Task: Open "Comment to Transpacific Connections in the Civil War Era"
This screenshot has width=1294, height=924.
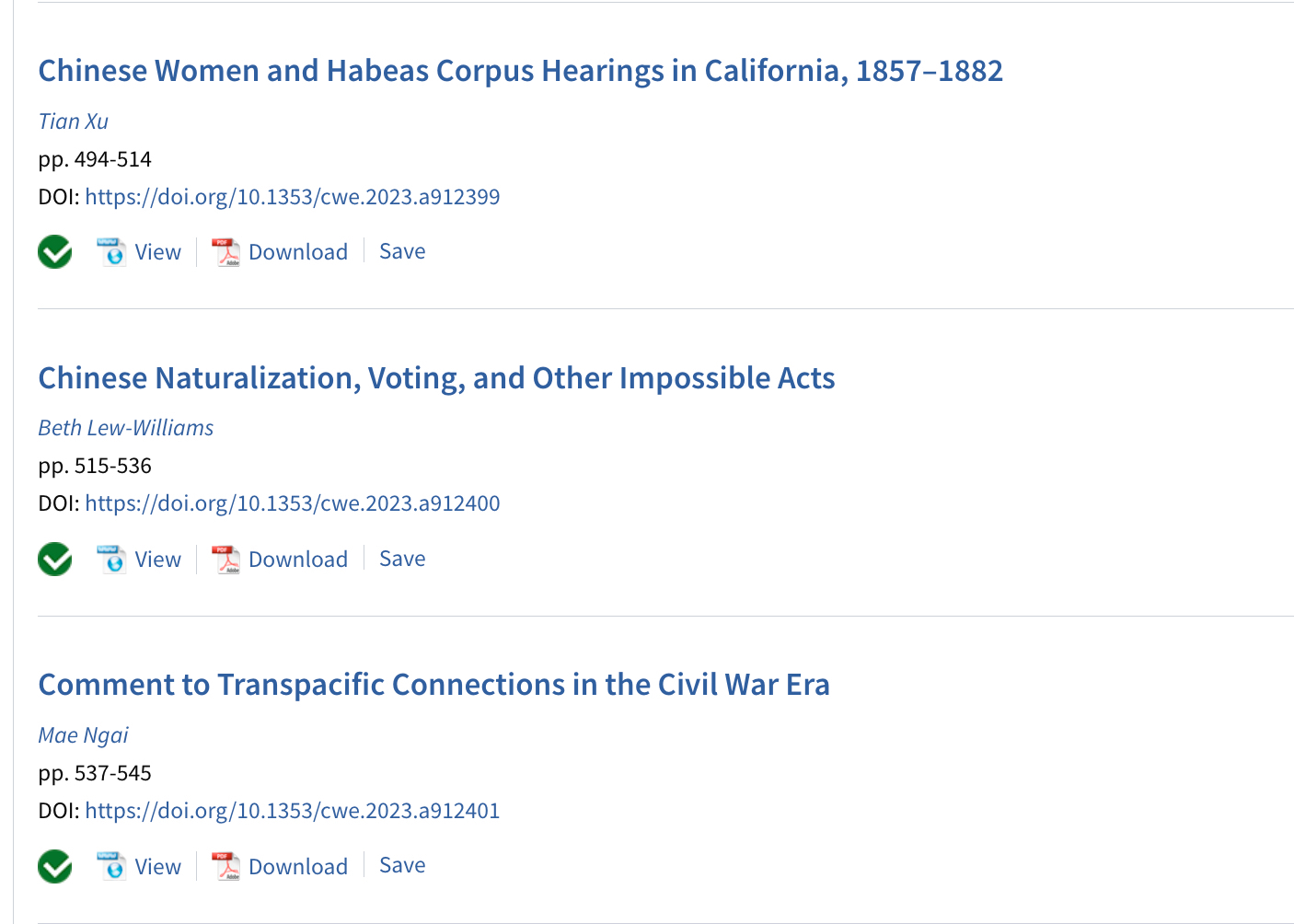Action: coord(433,685)
